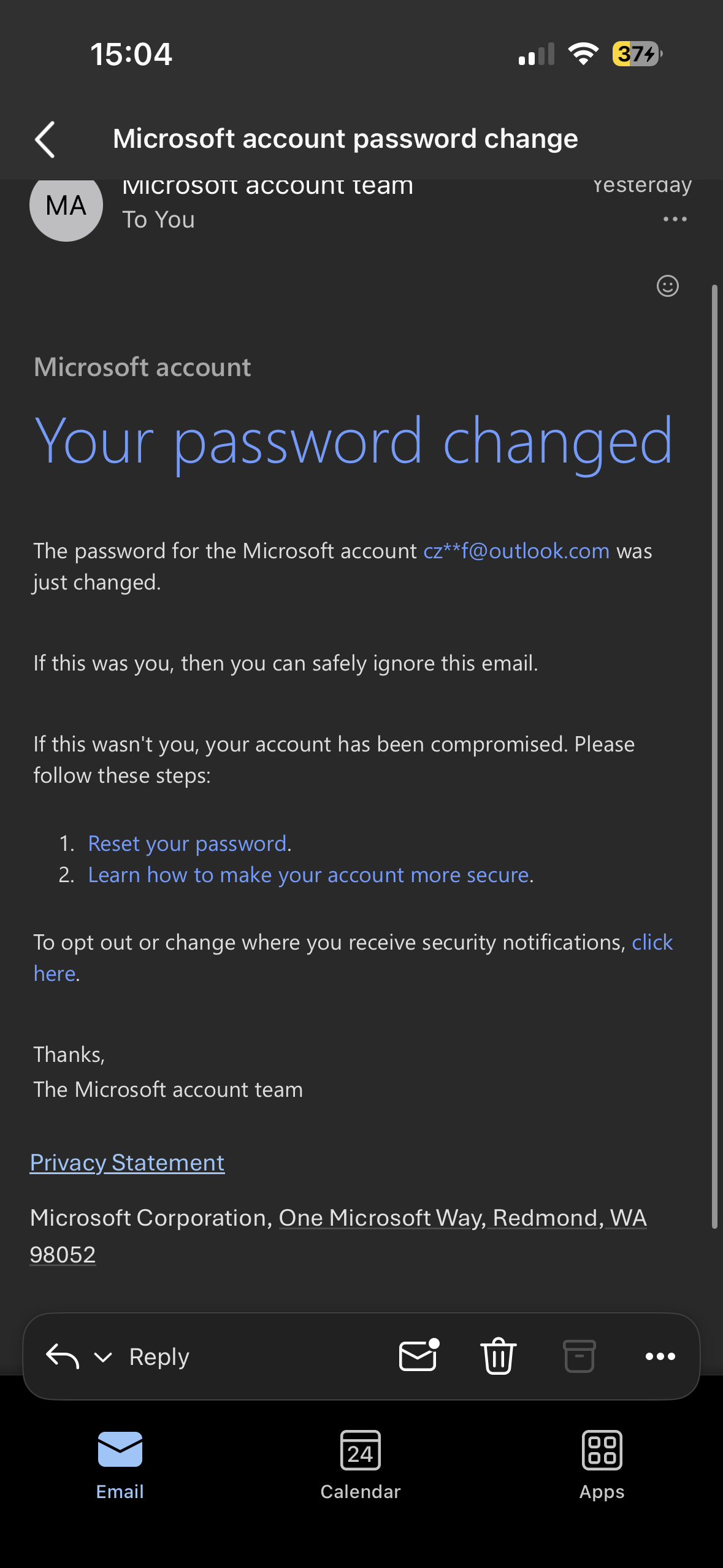Viewport: 723px width, 1568px height.
Task: Delete the email with the trash icon
Action: 499,1356
